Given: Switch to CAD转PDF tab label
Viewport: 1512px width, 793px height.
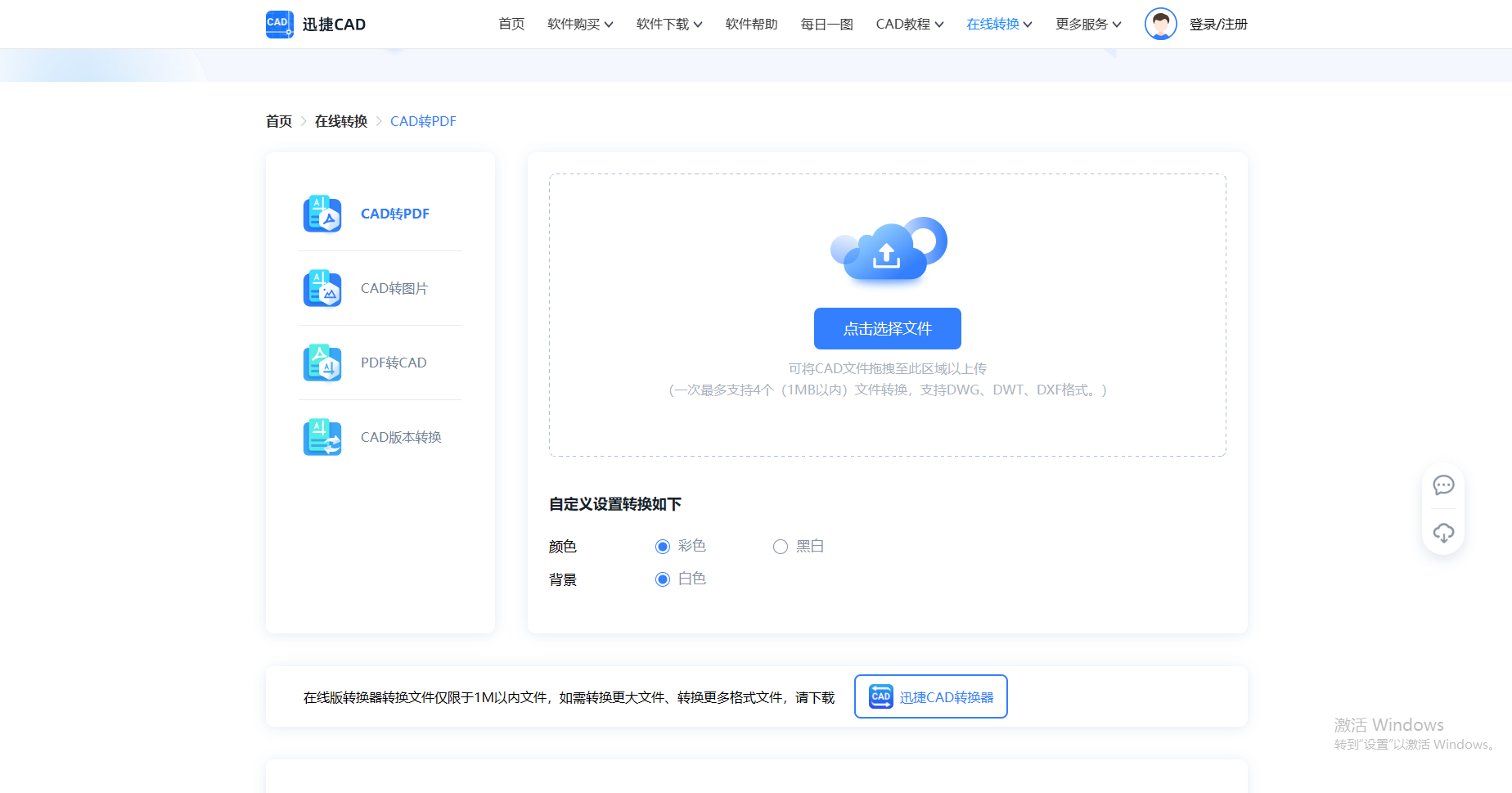Looking at the screenshot, I should (x=395, y=214).
